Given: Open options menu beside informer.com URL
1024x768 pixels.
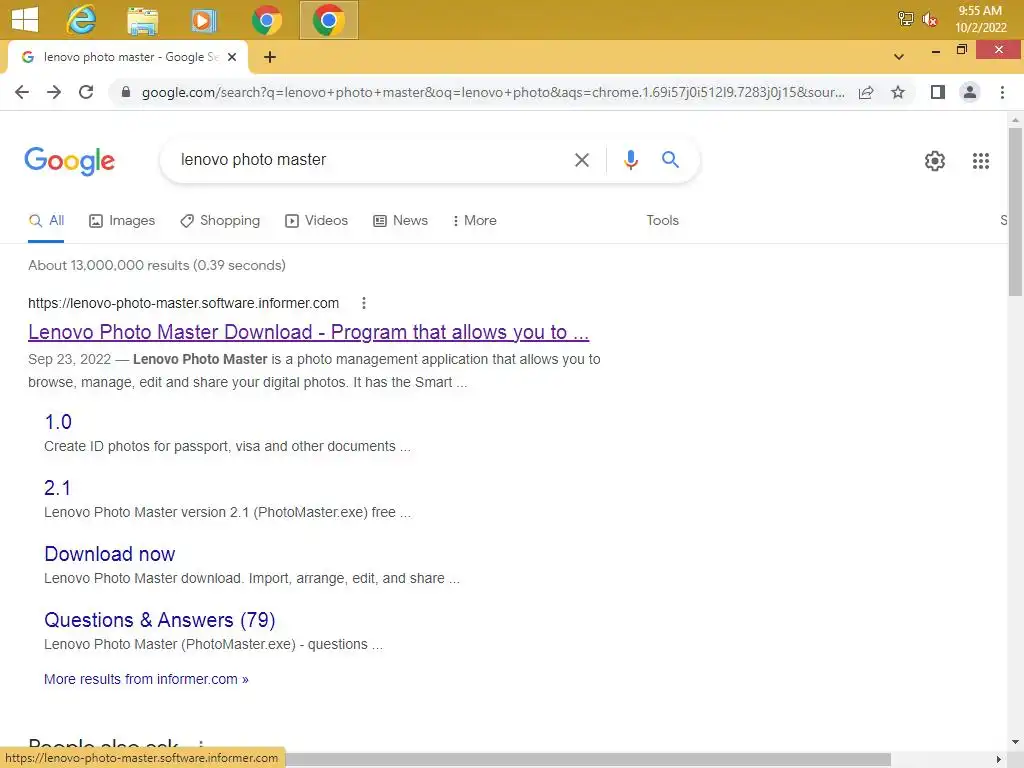Looking at the screenshot, I should 364,303.
